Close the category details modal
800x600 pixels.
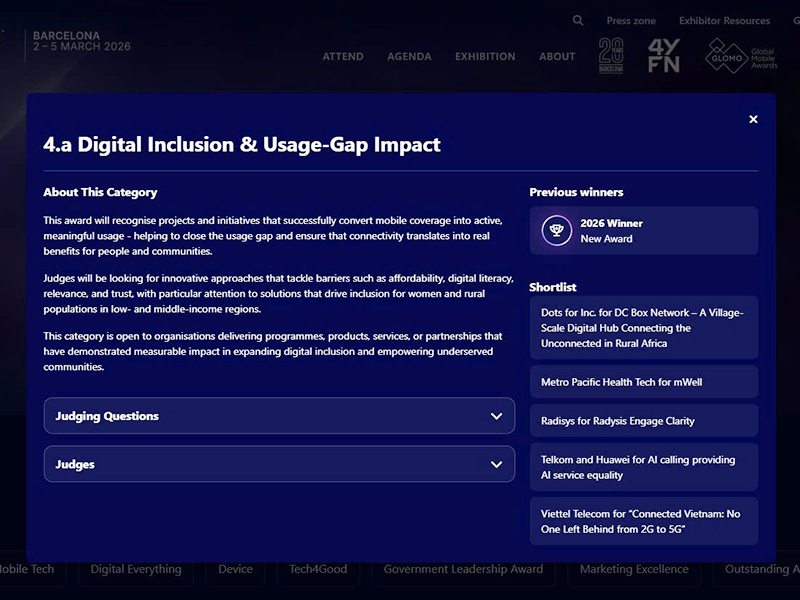(x=753, y=120)
